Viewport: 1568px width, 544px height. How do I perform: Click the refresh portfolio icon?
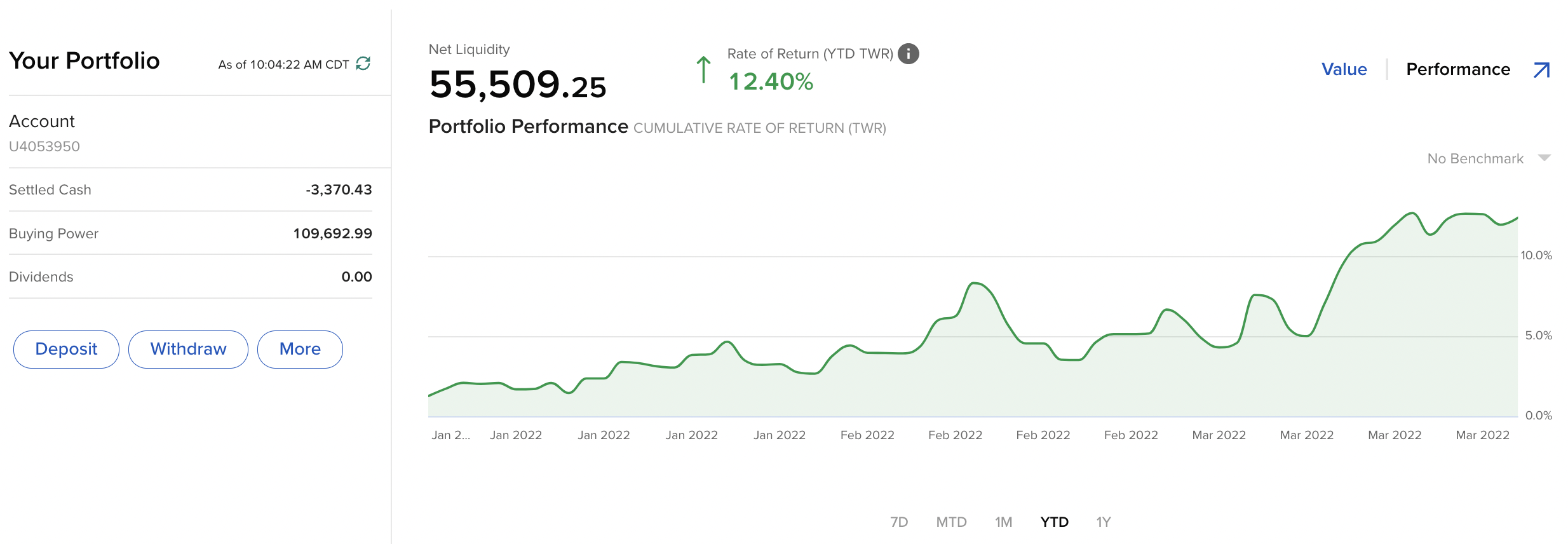pyautogui.click(x=363, y=64)
